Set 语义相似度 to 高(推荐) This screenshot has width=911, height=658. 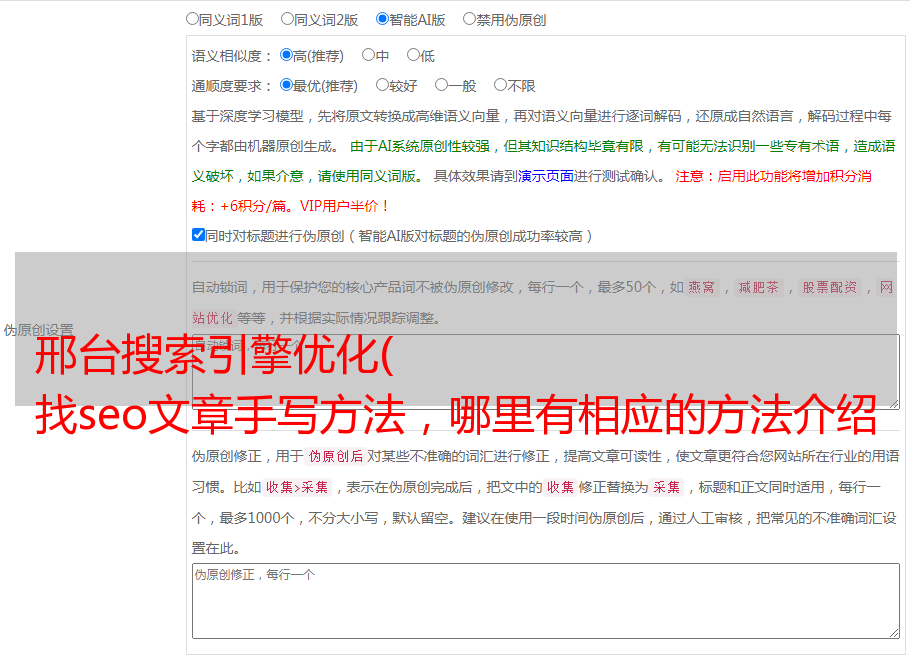[x=286, y=55]
